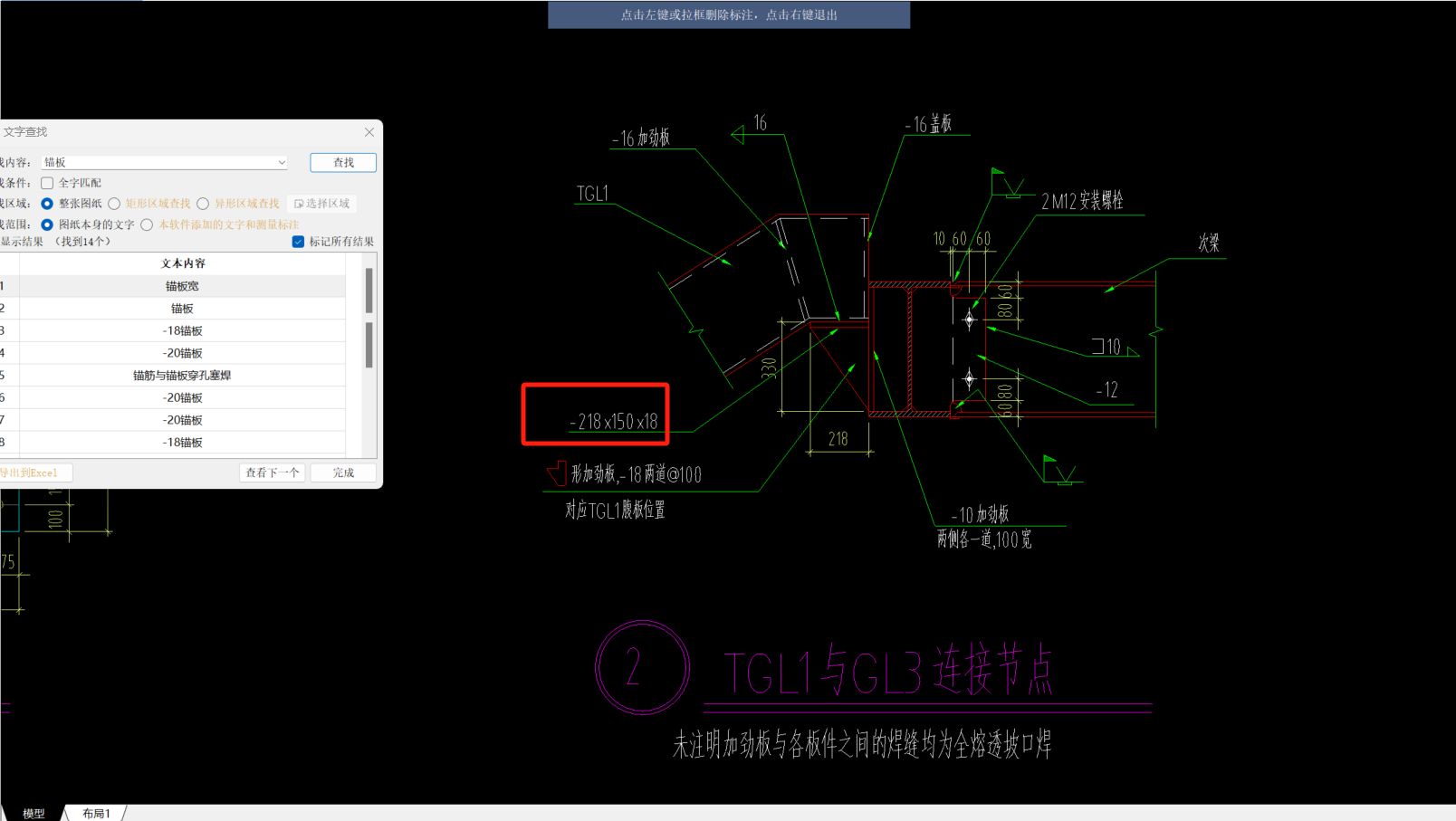Click the TGL1 label in drawing

pyautogui.click(x=592, y=194)
